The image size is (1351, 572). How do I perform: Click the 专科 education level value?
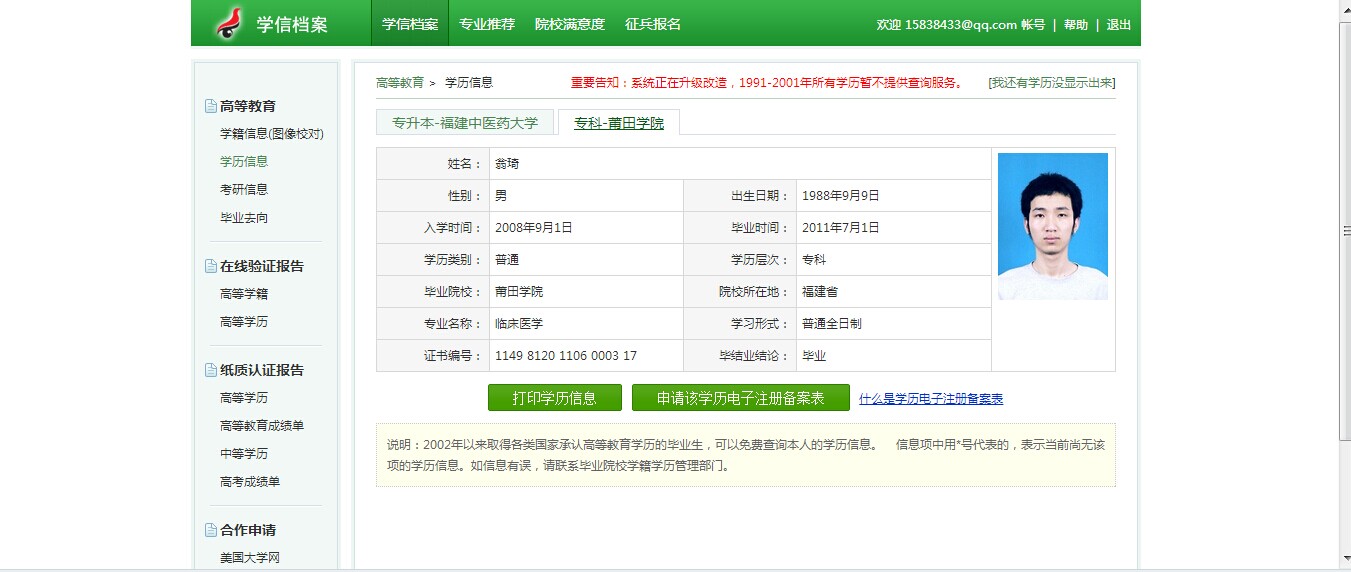click(814, 260)
